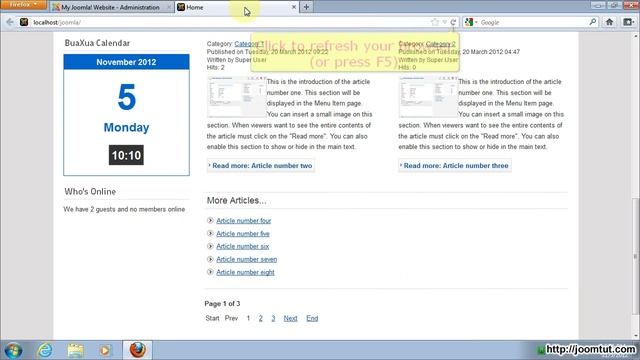The width and height of the screenshot is (640, 360).
Task: Open the Windows Start button
Action: tap(13, 350)
